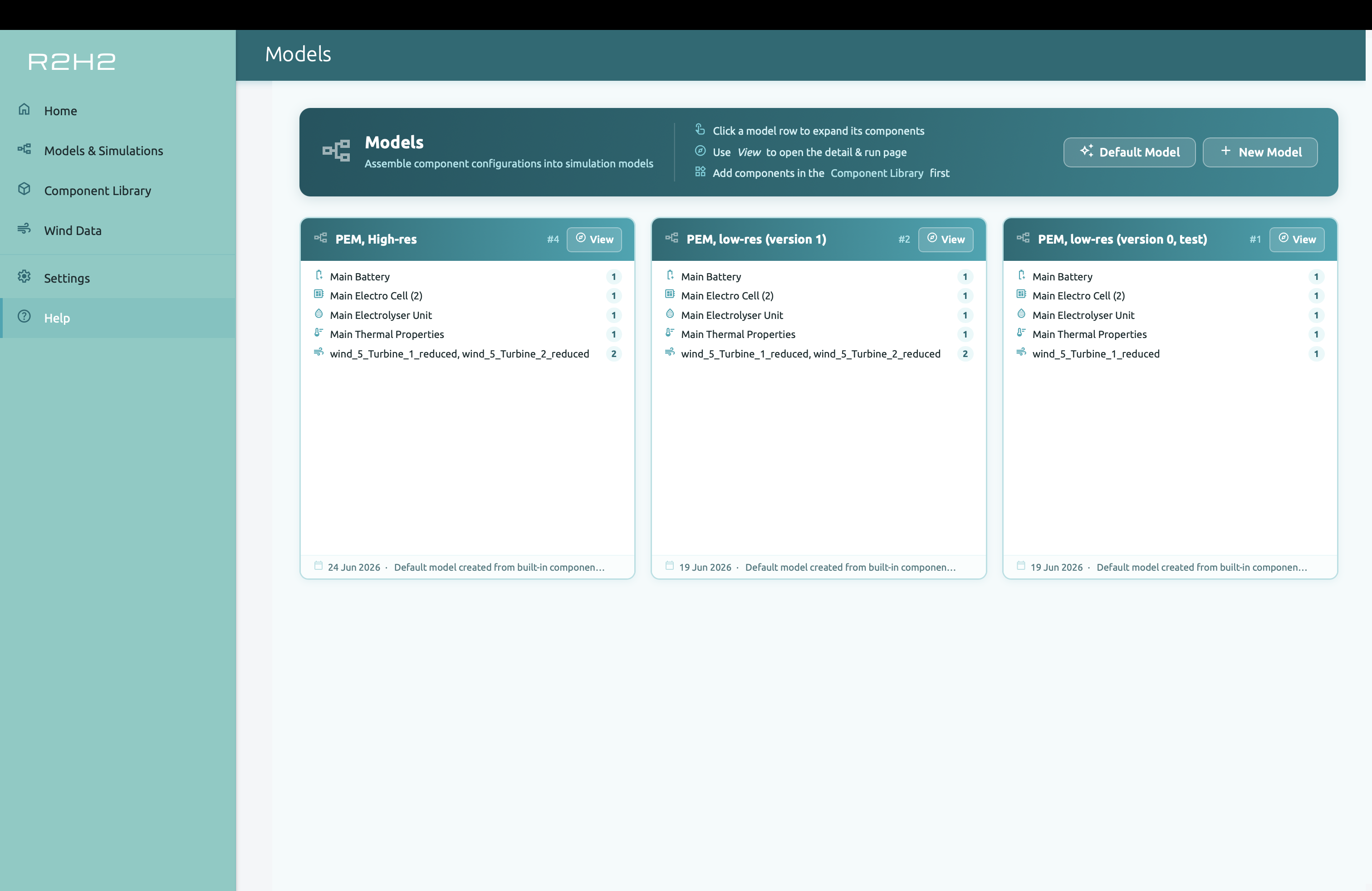Click count badge 2 in PEM, High-res card
This screenshot has width=1372, height=891.
point(614,354)
